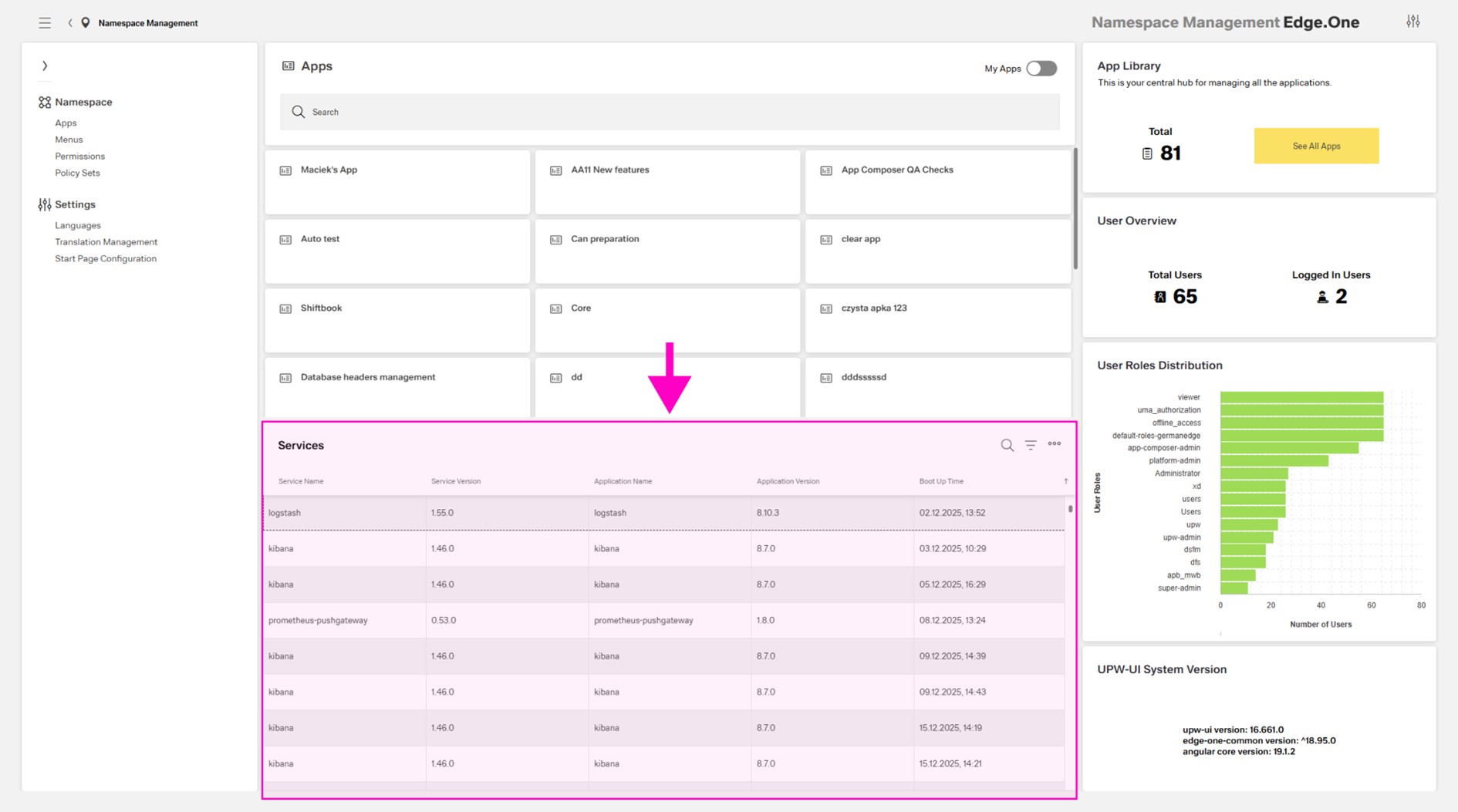Click the search icon in Services panel
Screen dimensions: 1458x812
coord(1007,445)
